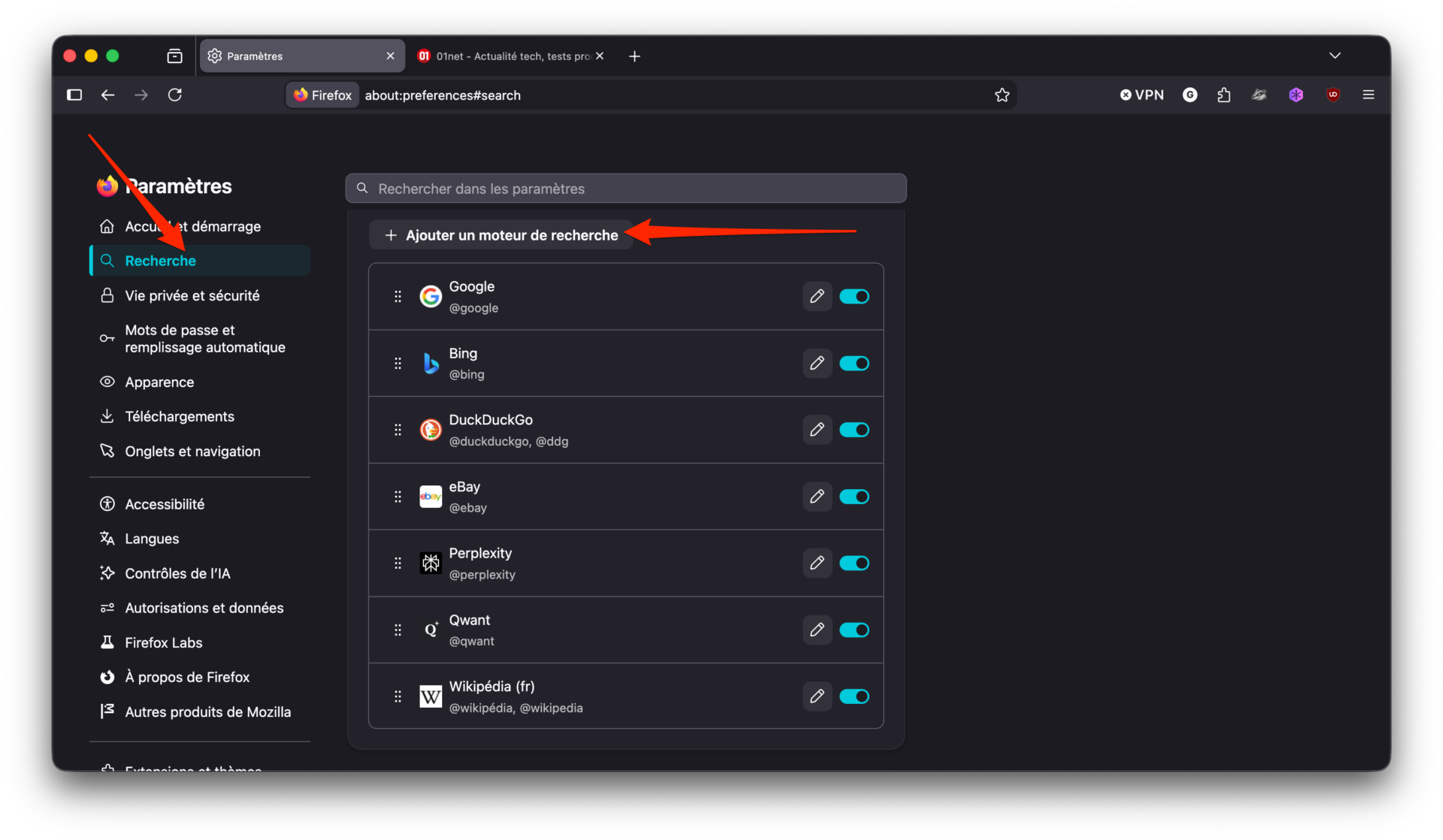
Task: Open the Firefox hamburger menu
Action: click(1369, 95)
